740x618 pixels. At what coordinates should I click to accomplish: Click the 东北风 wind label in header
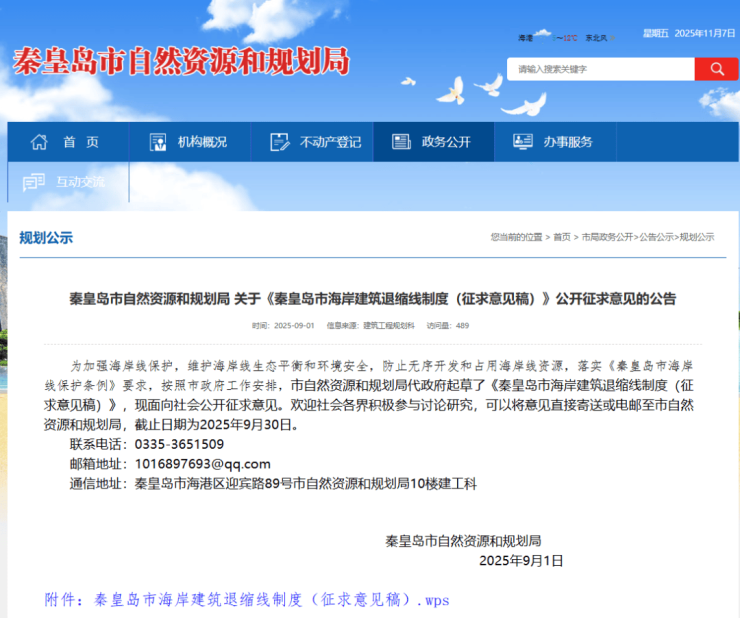point(596,38)
